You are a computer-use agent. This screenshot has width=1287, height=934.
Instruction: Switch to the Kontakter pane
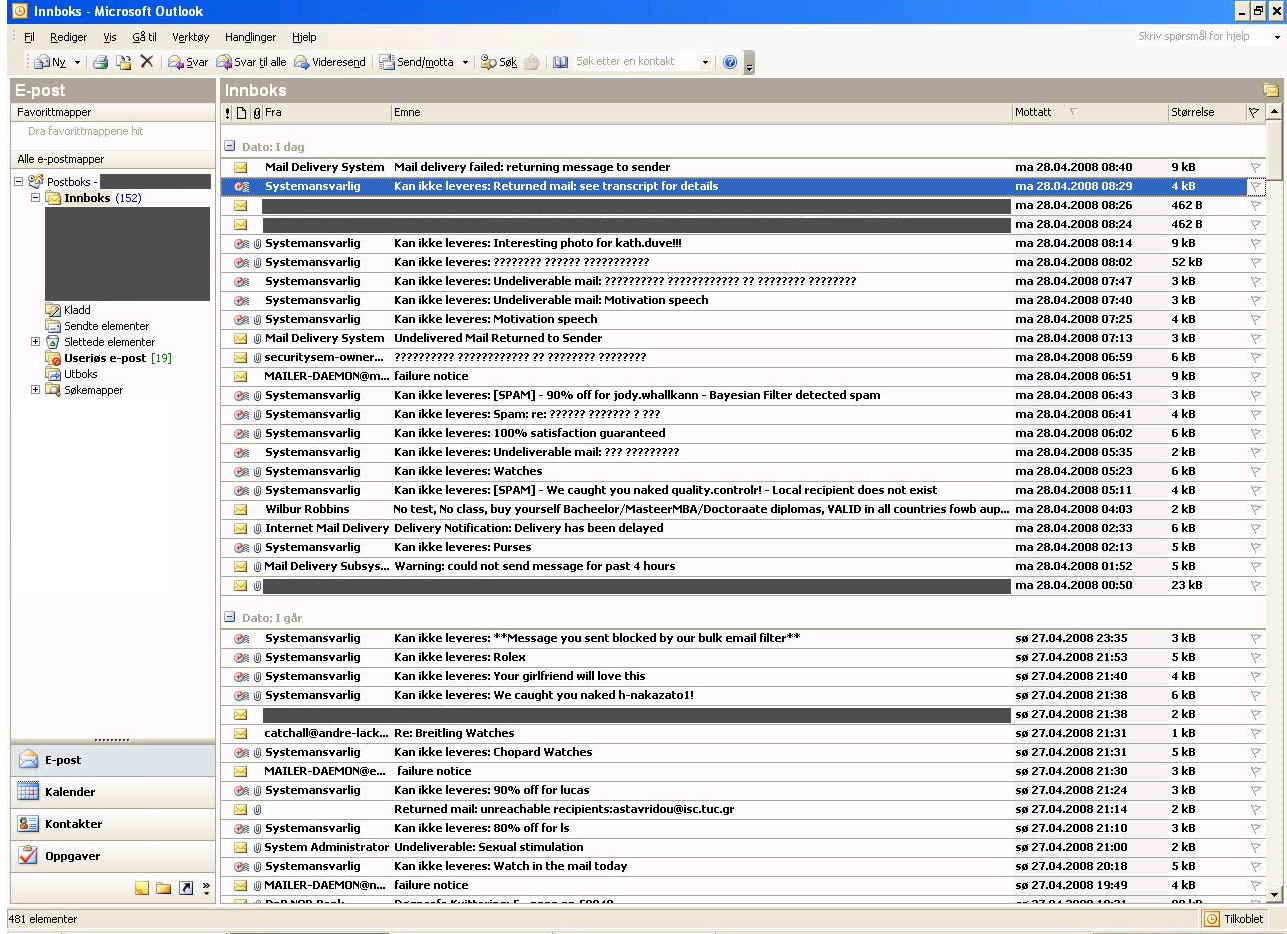pyautogui.click(x=113, y=824)
